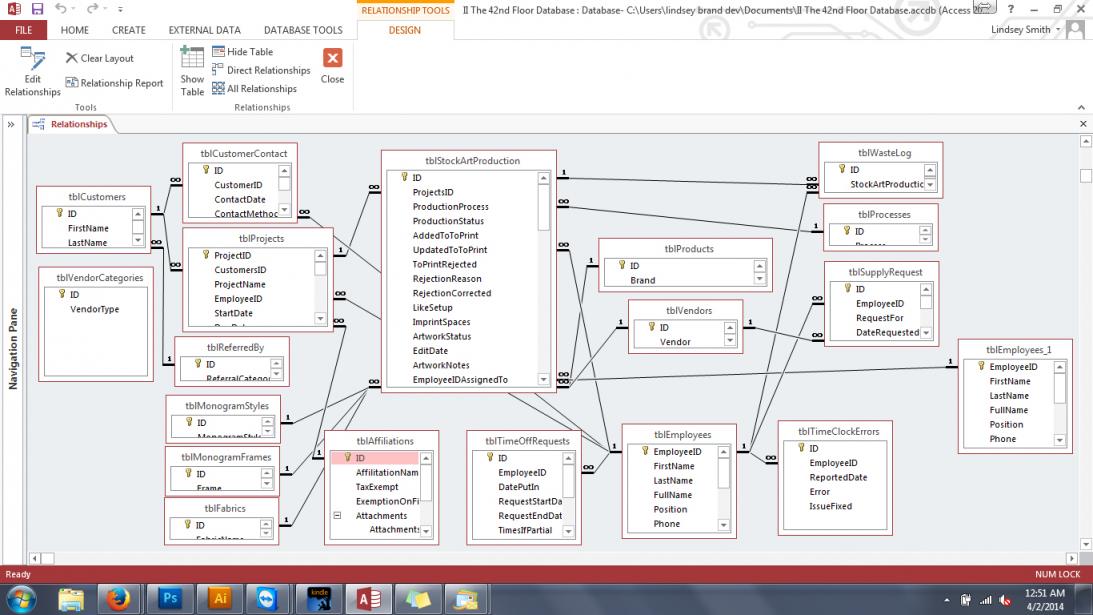
Task: Open the DATABASE TOOLS tab
Action: [x=303, y=30]
